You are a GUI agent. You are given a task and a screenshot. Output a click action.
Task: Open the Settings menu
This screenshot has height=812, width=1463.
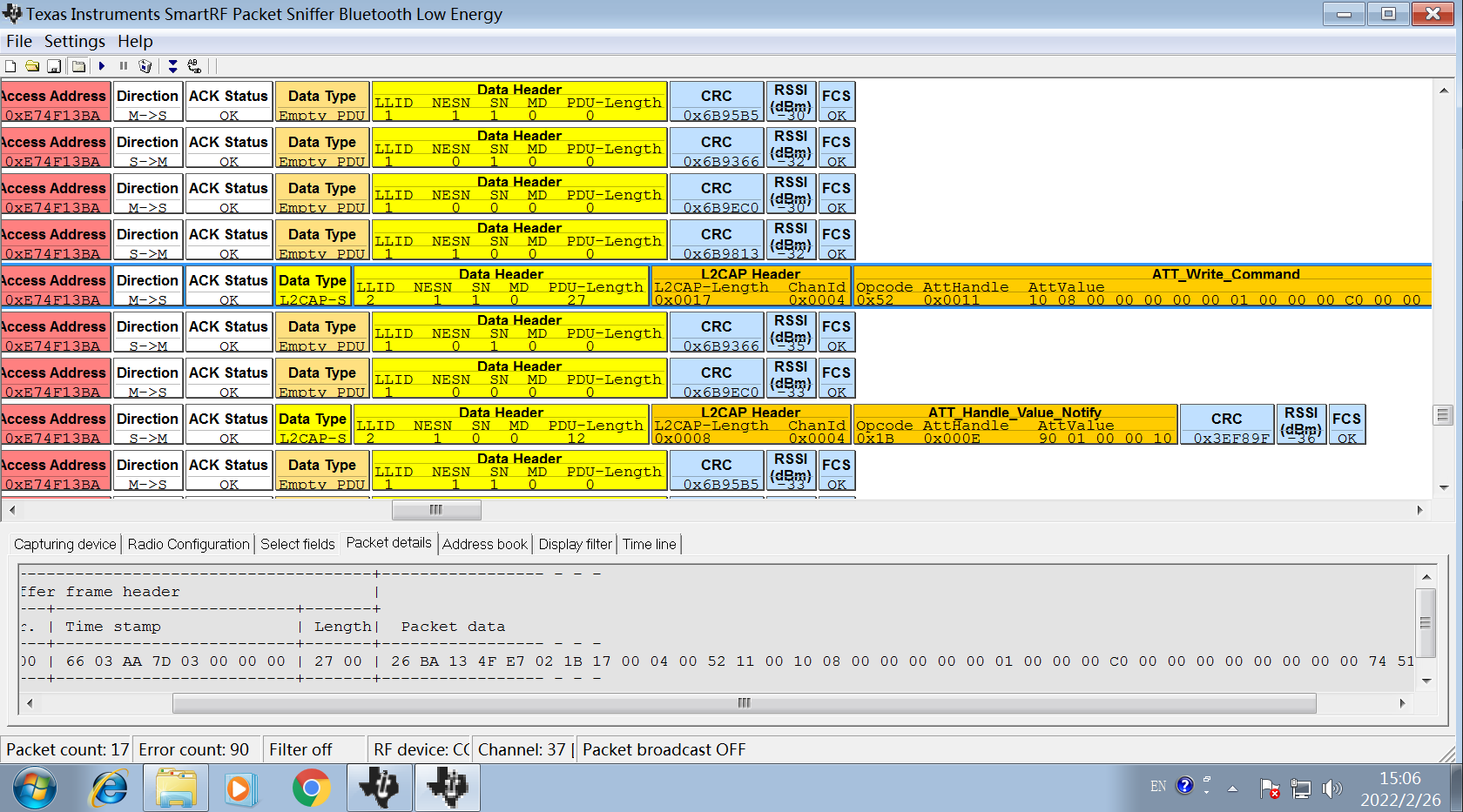(x=75, y=41)
